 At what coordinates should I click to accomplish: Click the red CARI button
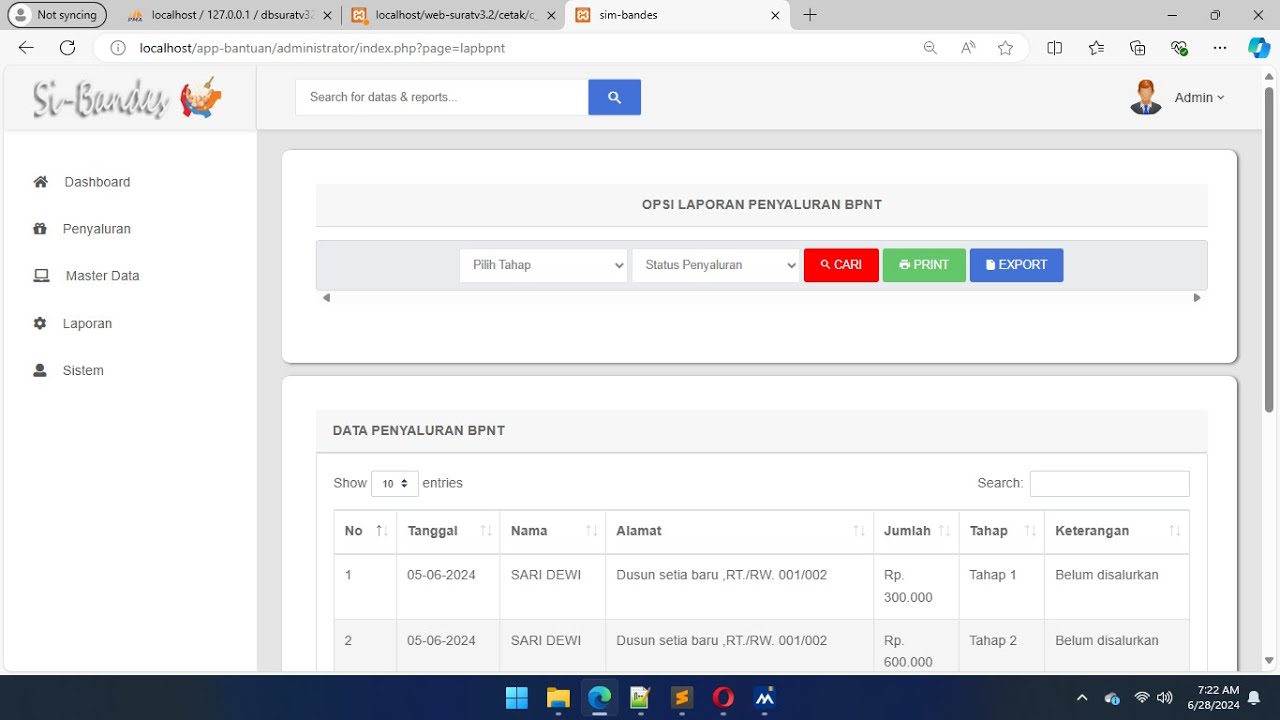[841, 265]
